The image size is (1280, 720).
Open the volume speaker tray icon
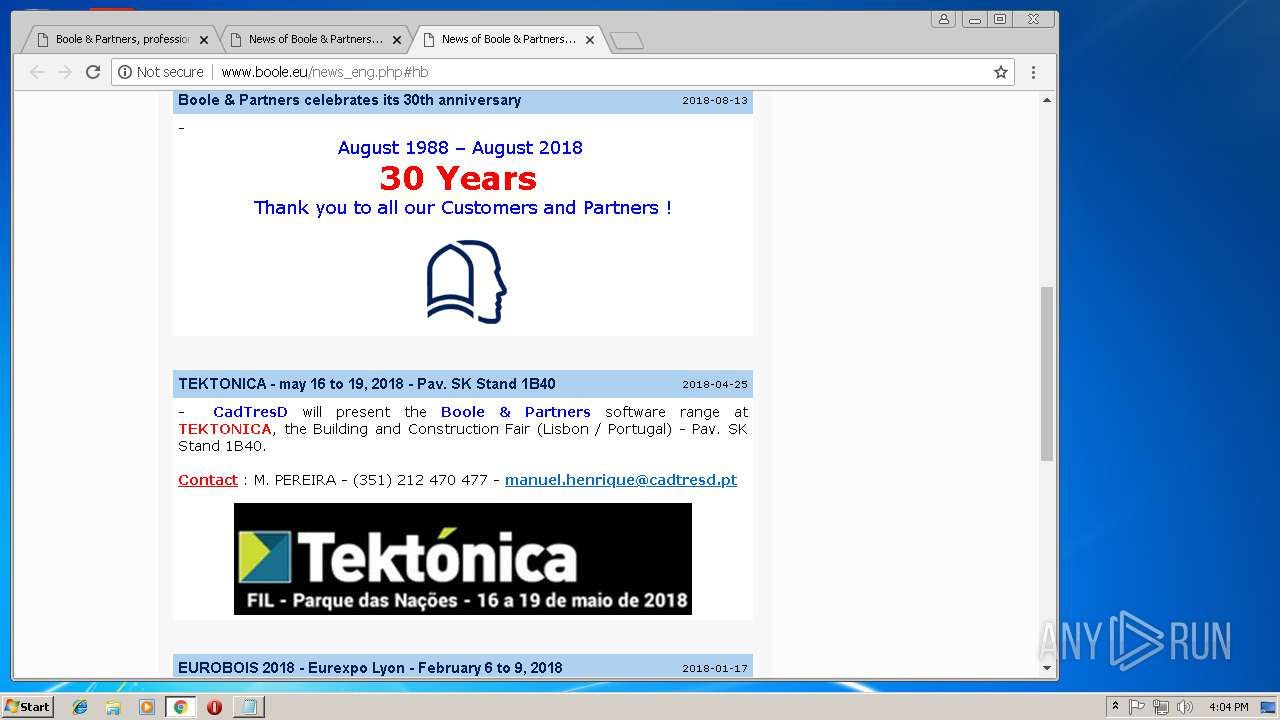click(1185, 707)
